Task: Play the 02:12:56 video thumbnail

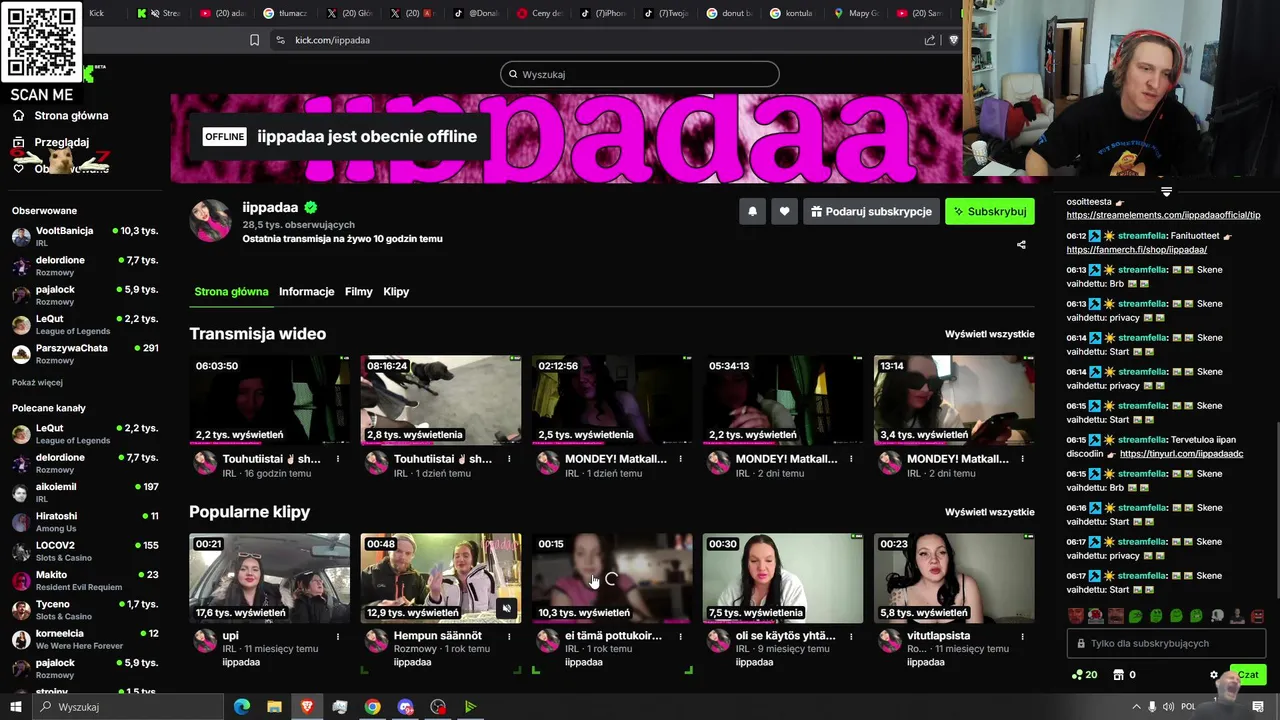Action: (612, 400)
